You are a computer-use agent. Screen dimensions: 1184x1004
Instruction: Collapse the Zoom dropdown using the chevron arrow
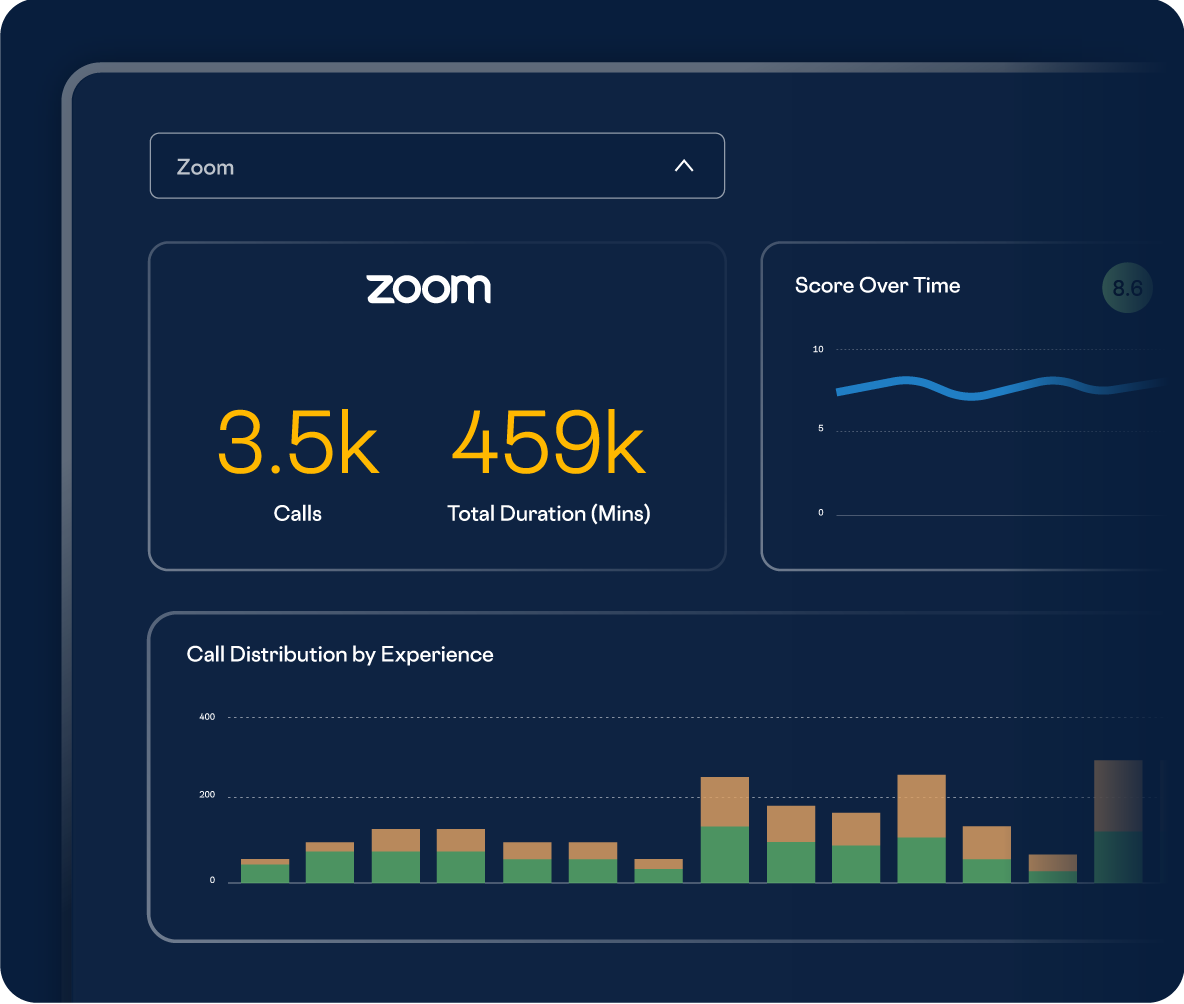click(x=684, y=166)
